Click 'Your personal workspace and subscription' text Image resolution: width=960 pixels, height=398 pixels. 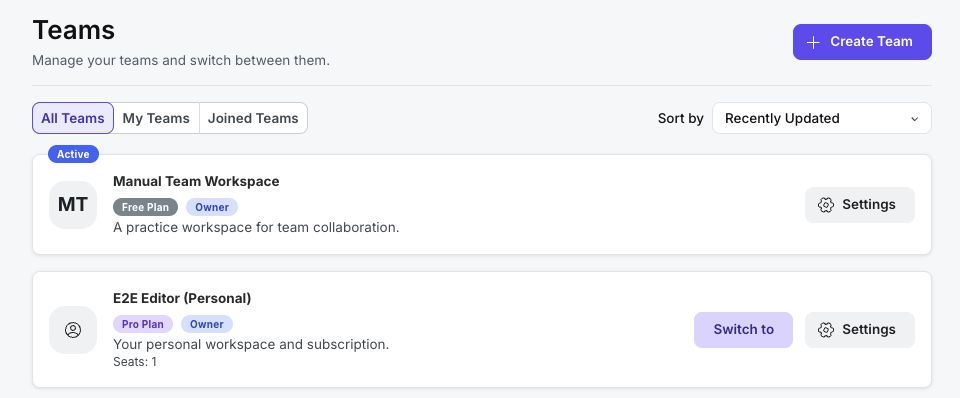[251, 345]
